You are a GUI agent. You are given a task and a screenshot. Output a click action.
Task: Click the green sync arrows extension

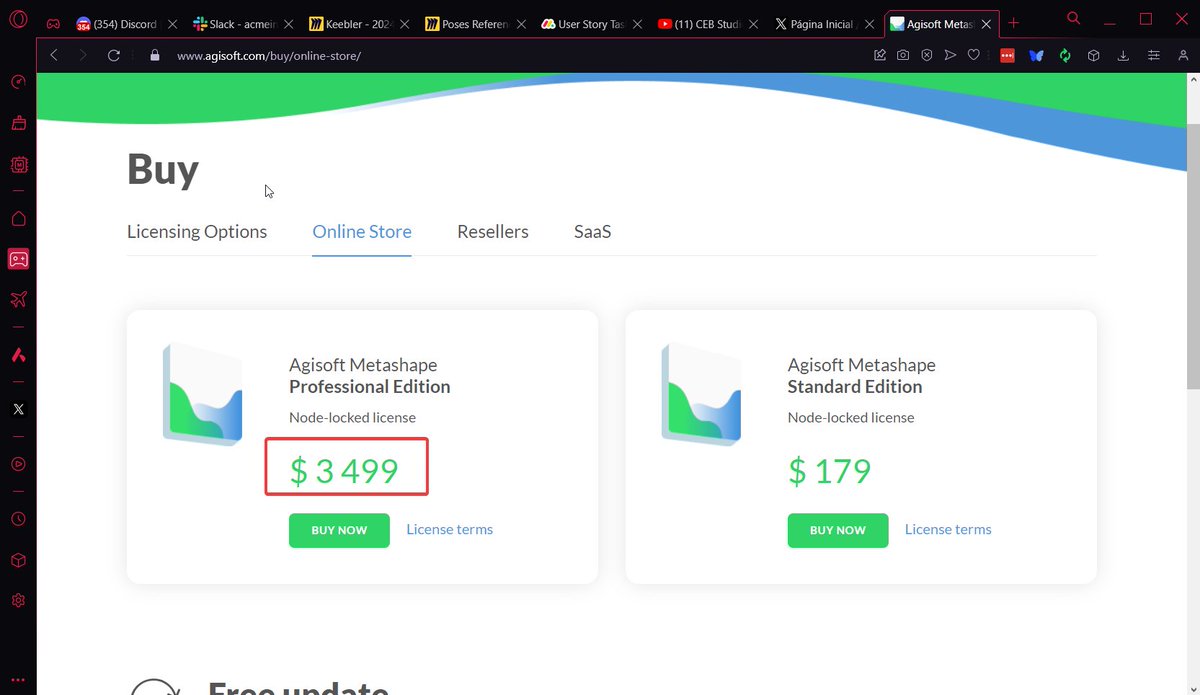1065,55
